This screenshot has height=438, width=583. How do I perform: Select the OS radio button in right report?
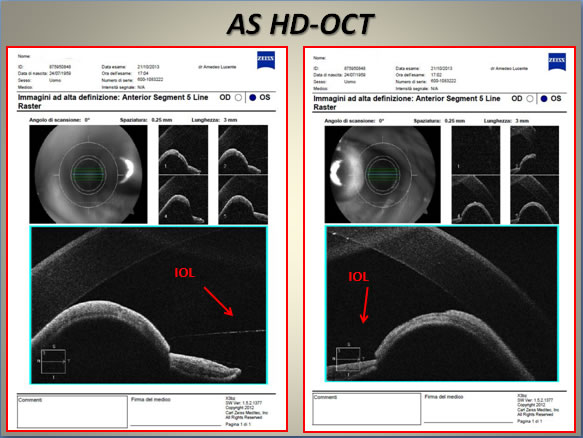(544, 99)
